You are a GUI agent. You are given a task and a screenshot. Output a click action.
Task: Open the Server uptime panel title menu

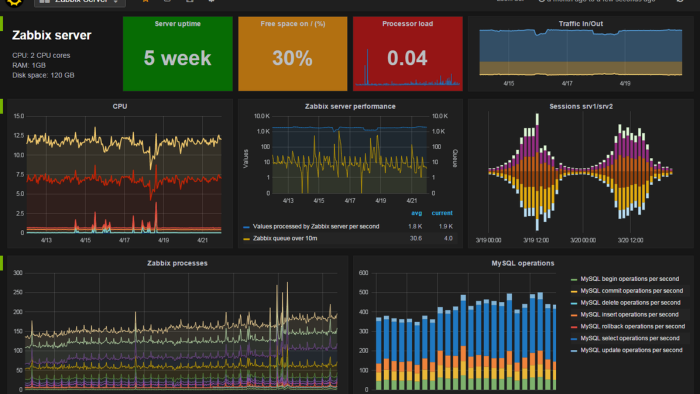(178, 24)
